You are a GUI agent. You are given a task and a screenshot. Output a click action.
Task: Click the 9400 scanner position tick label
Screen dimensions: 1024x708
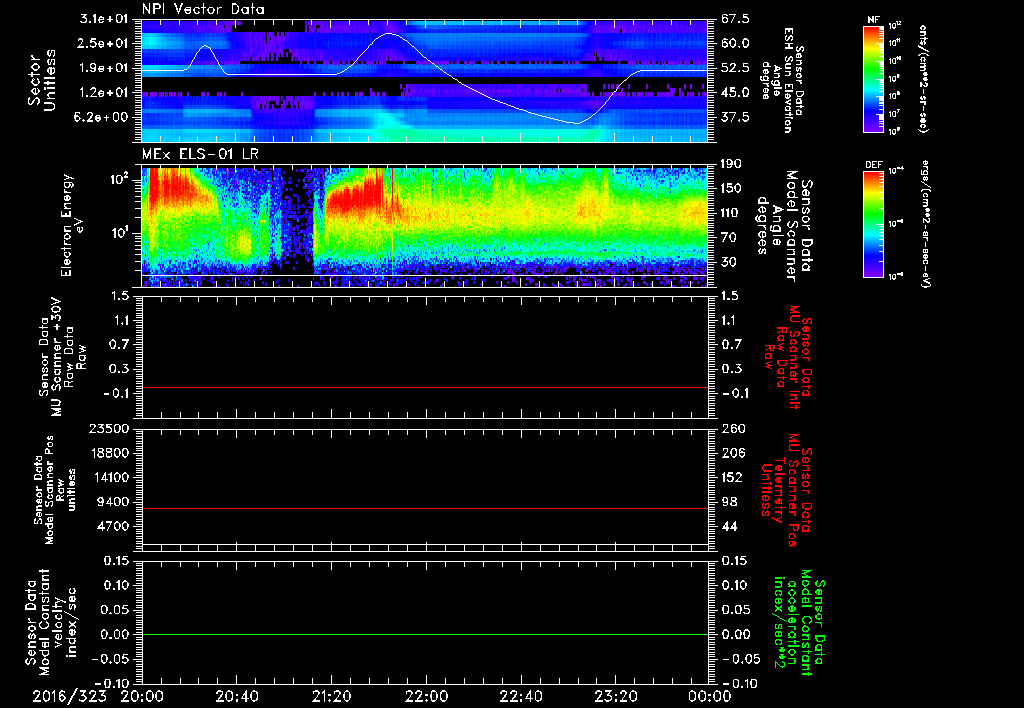115,502
